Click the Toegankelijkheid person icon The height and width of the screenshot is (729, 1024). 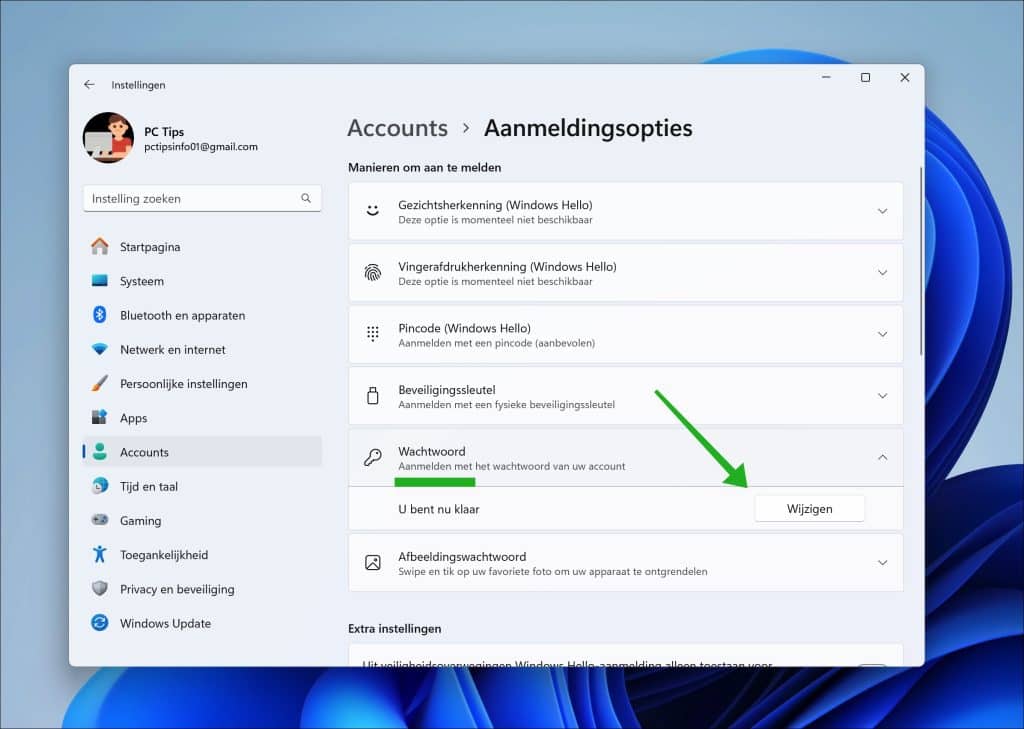point(100,555)
